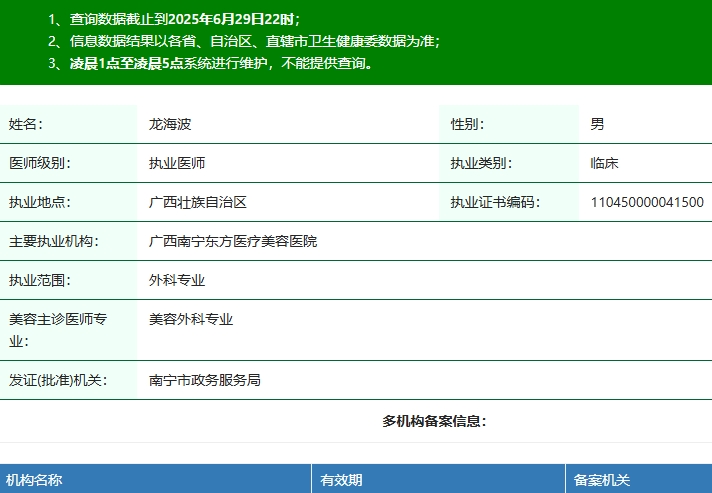Select the value 美容外科专业

pos(191,319)
